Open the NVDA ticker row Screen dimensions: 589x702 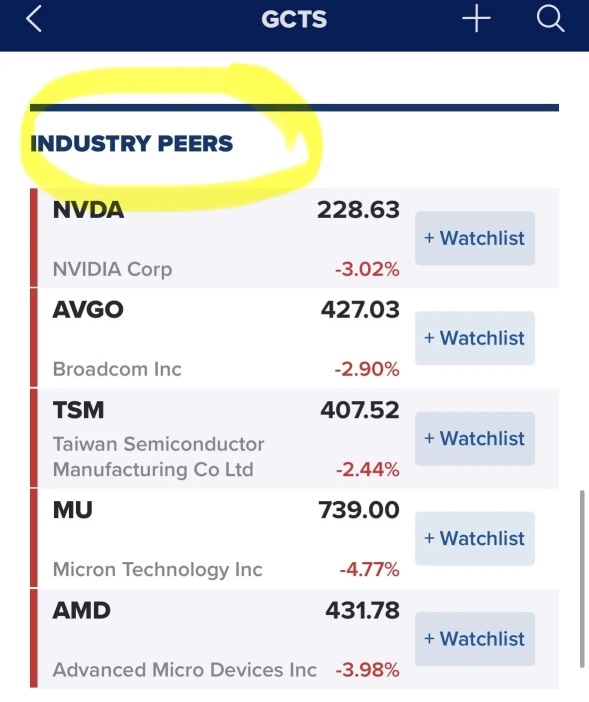pos(294,238)
